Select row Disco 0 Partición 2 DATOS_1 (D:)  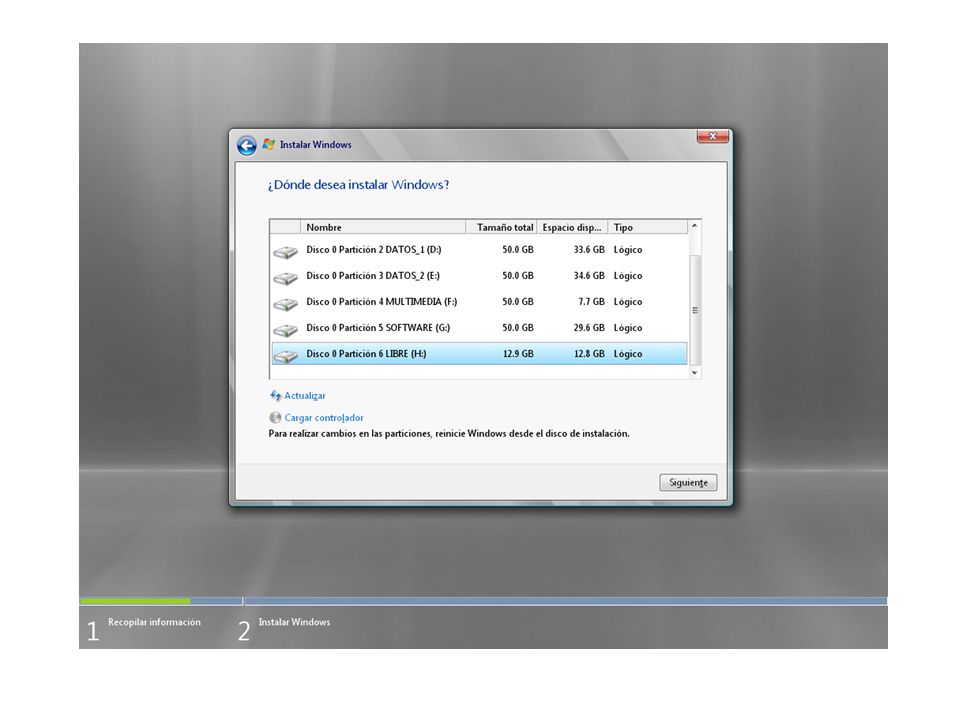coord(479,250)
